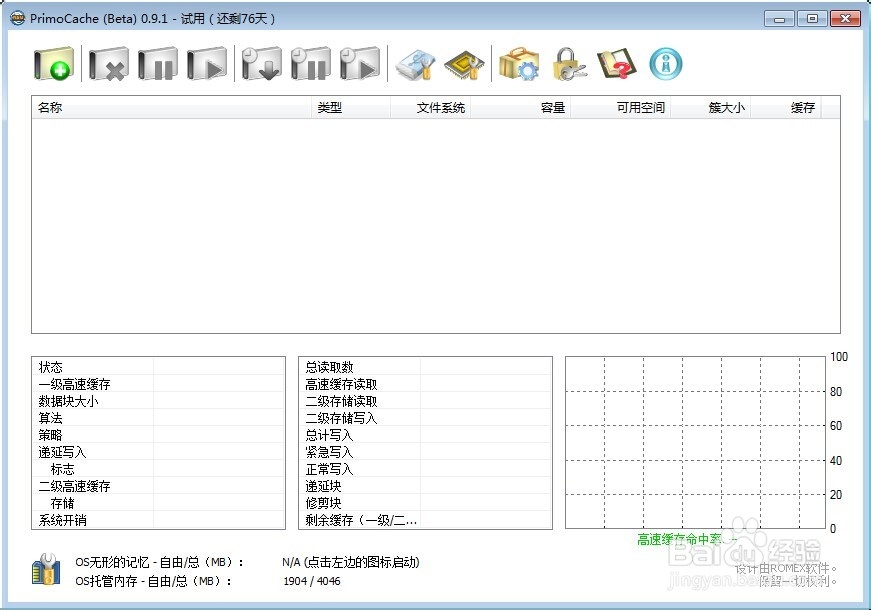Open the help book icon

pyautogui.click(x=616, y=64)
